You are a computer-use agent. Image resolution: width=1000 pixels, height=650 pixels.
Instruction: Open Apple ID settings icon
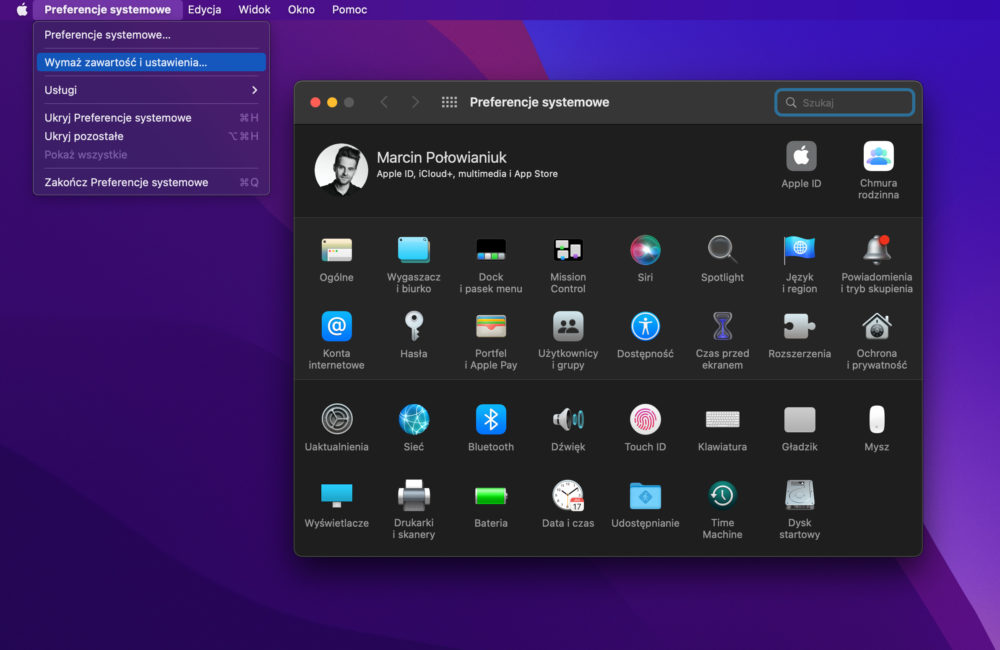click(x=801, y=156)
